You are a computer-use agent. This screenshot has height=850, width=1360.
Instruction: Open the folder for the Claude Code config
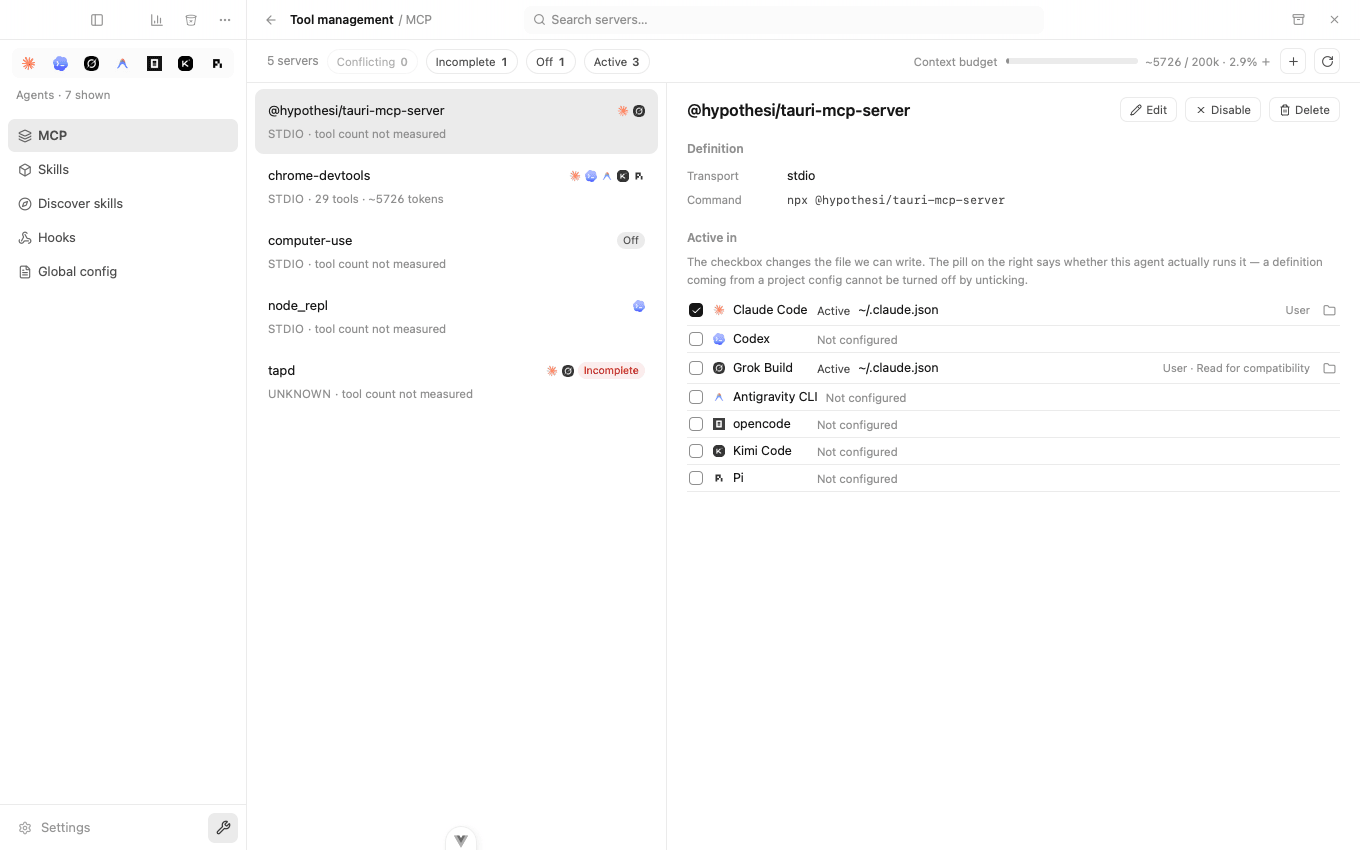[x=1329, y=311]
